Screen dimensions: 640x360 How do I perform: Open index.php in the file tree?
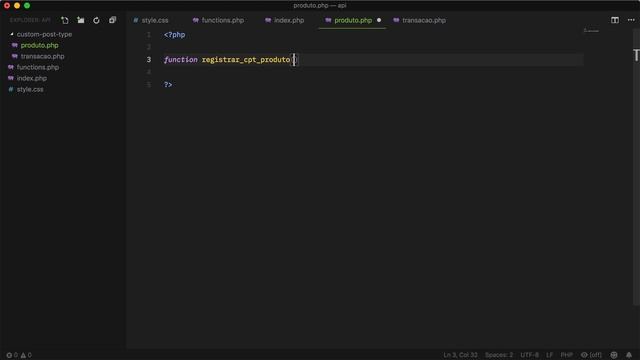click(31, 78)
